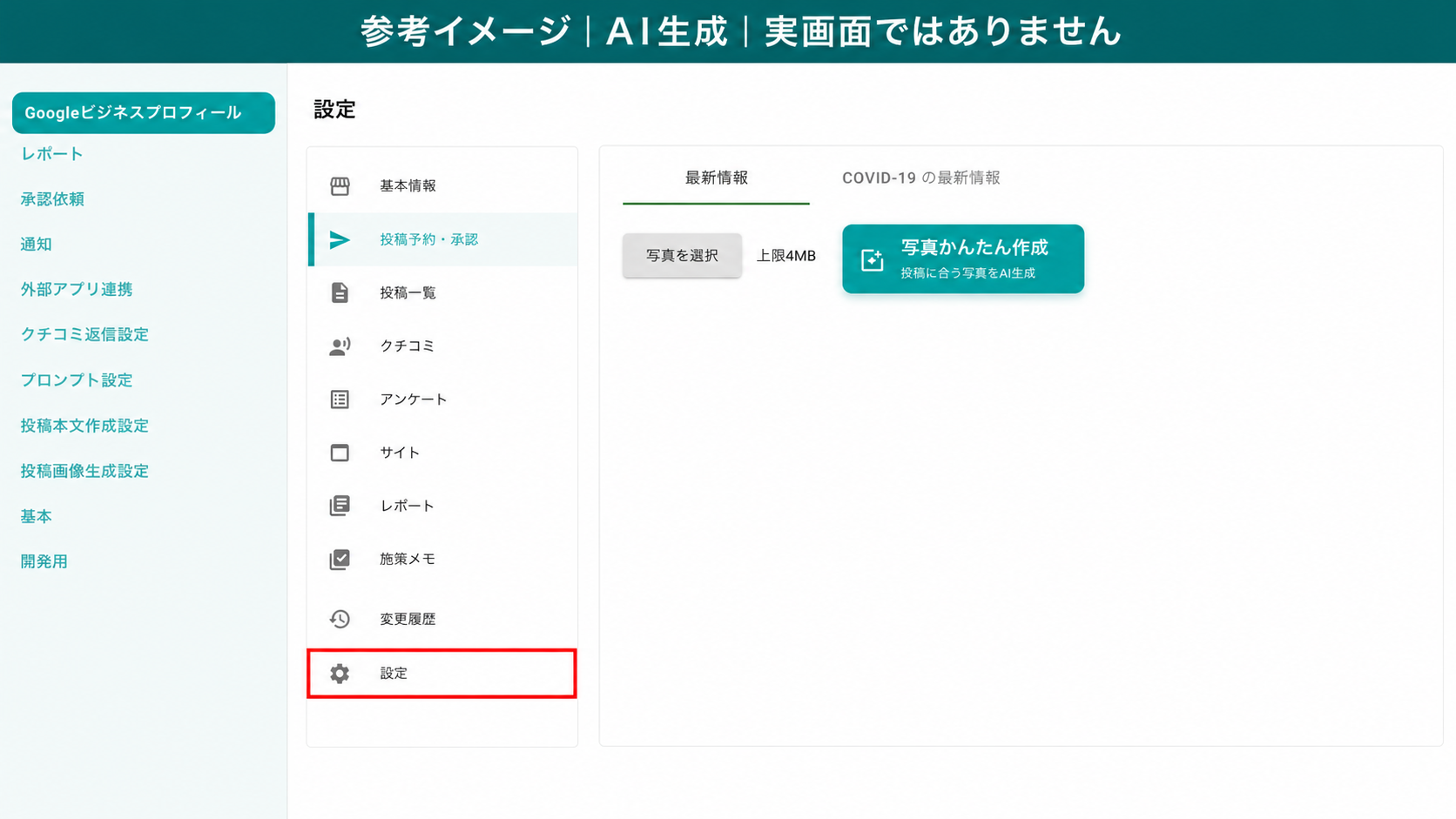Image resolution: width=1456 pixels, height=819 pixels.
Task: Switch to the COVID-19 の最新情報 tab
Action: tap(920, 178)
